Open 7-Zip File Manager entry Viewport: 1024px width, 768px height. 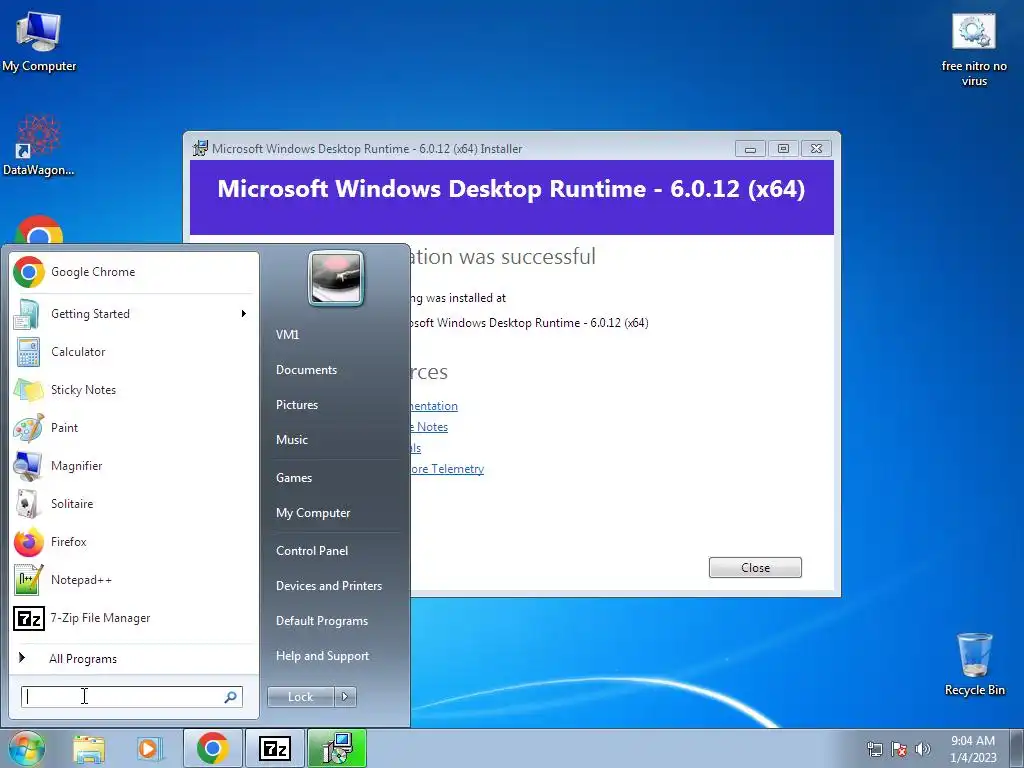tap(133, 617)
